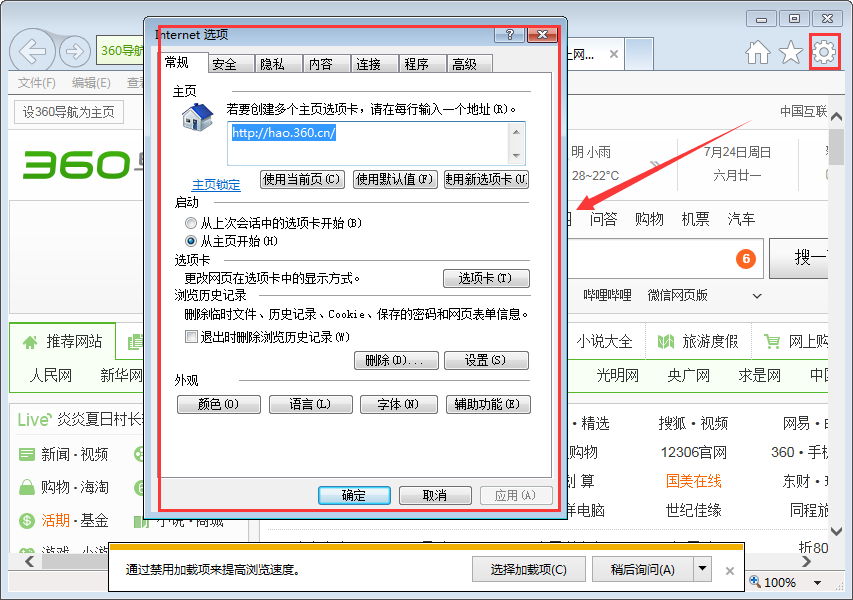Expand the 稍后询问 dropdown arrow
The width and height of the screenshot is (853, 600).
[702, 569]
